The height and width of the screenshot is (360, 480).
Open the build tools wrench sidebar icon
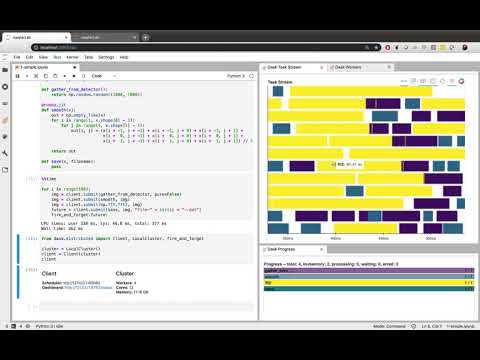(5, 153)
